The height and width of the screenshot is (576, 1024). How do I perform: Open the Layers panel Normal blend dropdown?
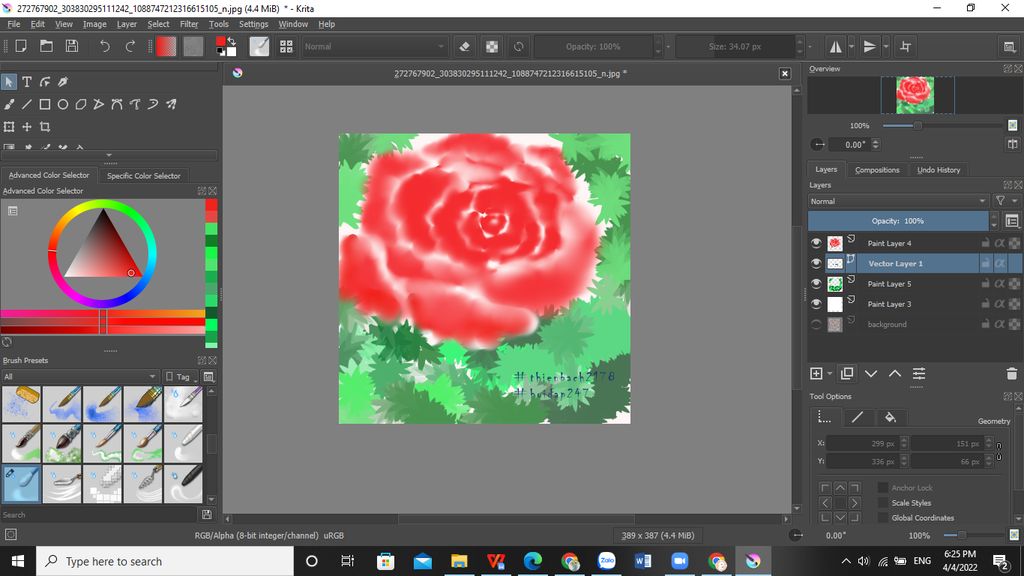pos(898,201)
